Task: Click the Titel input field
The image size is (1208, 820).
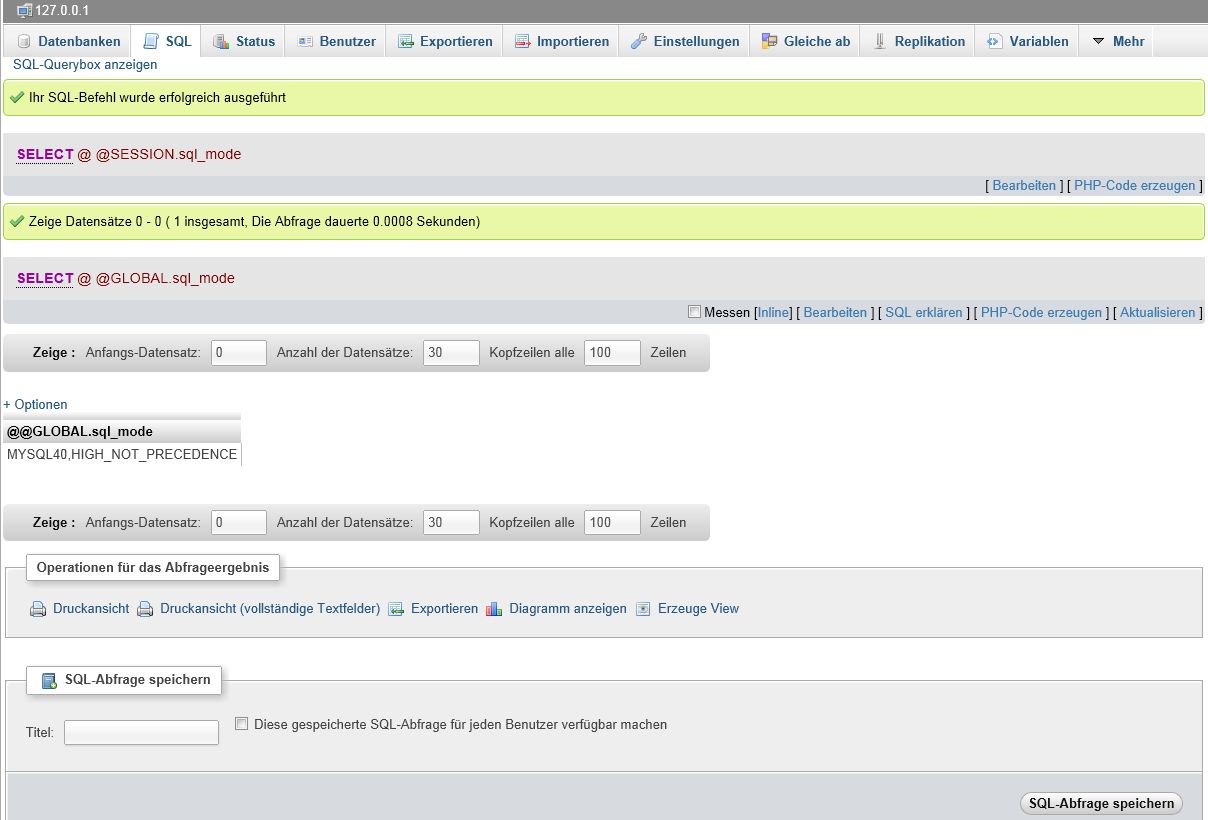Action: 141,733
